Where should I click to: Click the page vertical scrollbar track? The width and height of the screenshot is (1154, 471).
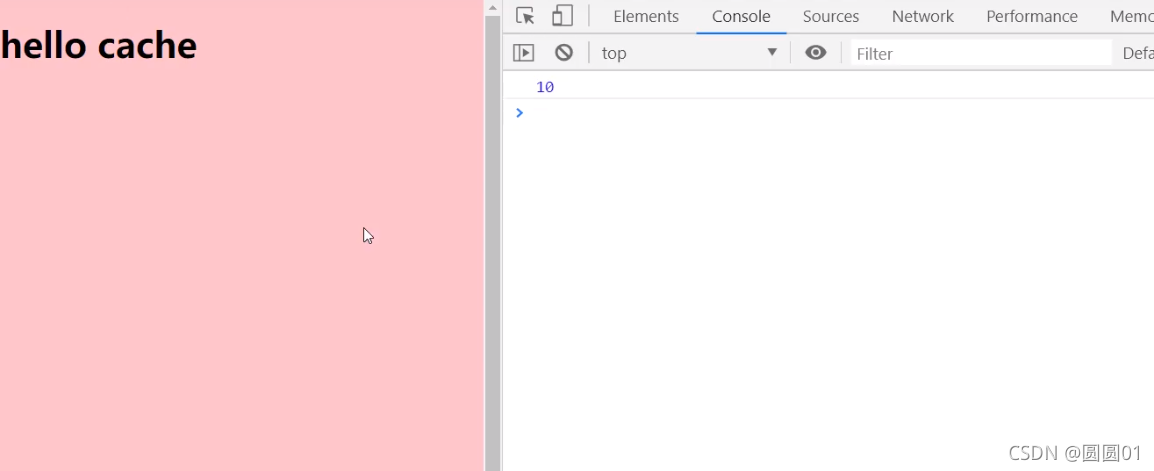[x=492, y=243]
